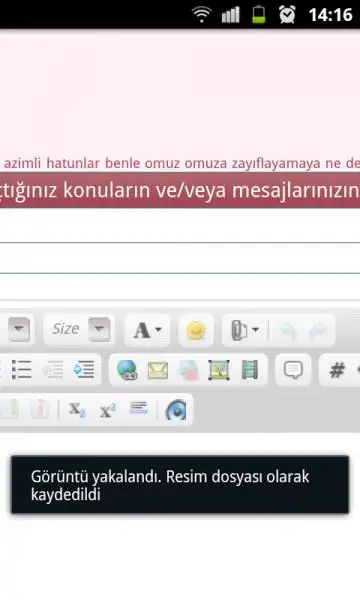The height and width of the screenshot is (600, 360).
Task: Tap the 'Görüntü yakalandı' toast notification
Action: coord(180,484)
